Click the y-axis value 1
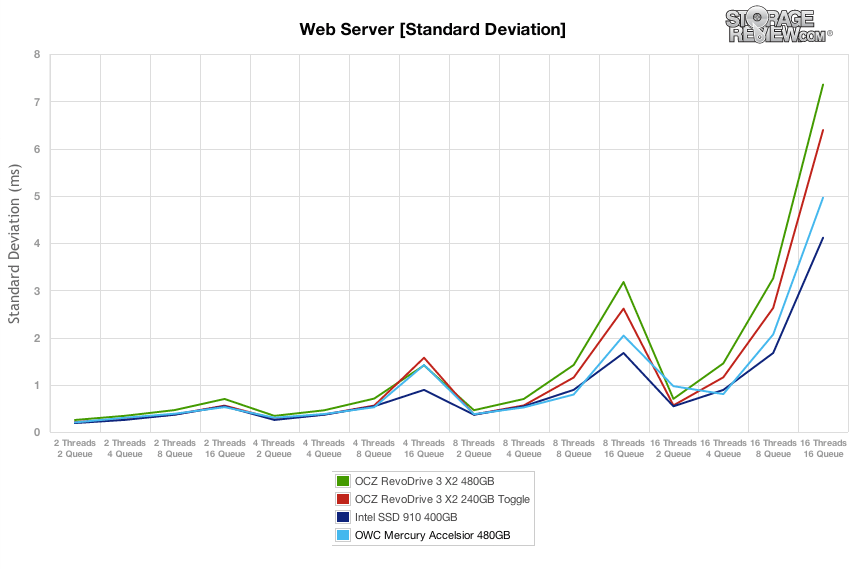The width and height of the screenshot is (850, 569). [x=37, y=385]
